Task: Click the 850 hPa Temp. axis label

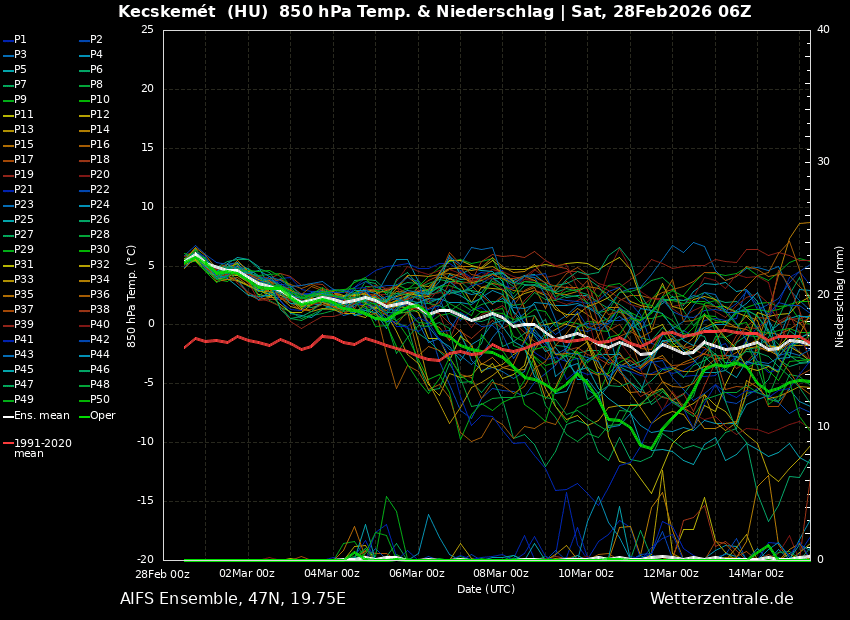Action: [132, 295]
